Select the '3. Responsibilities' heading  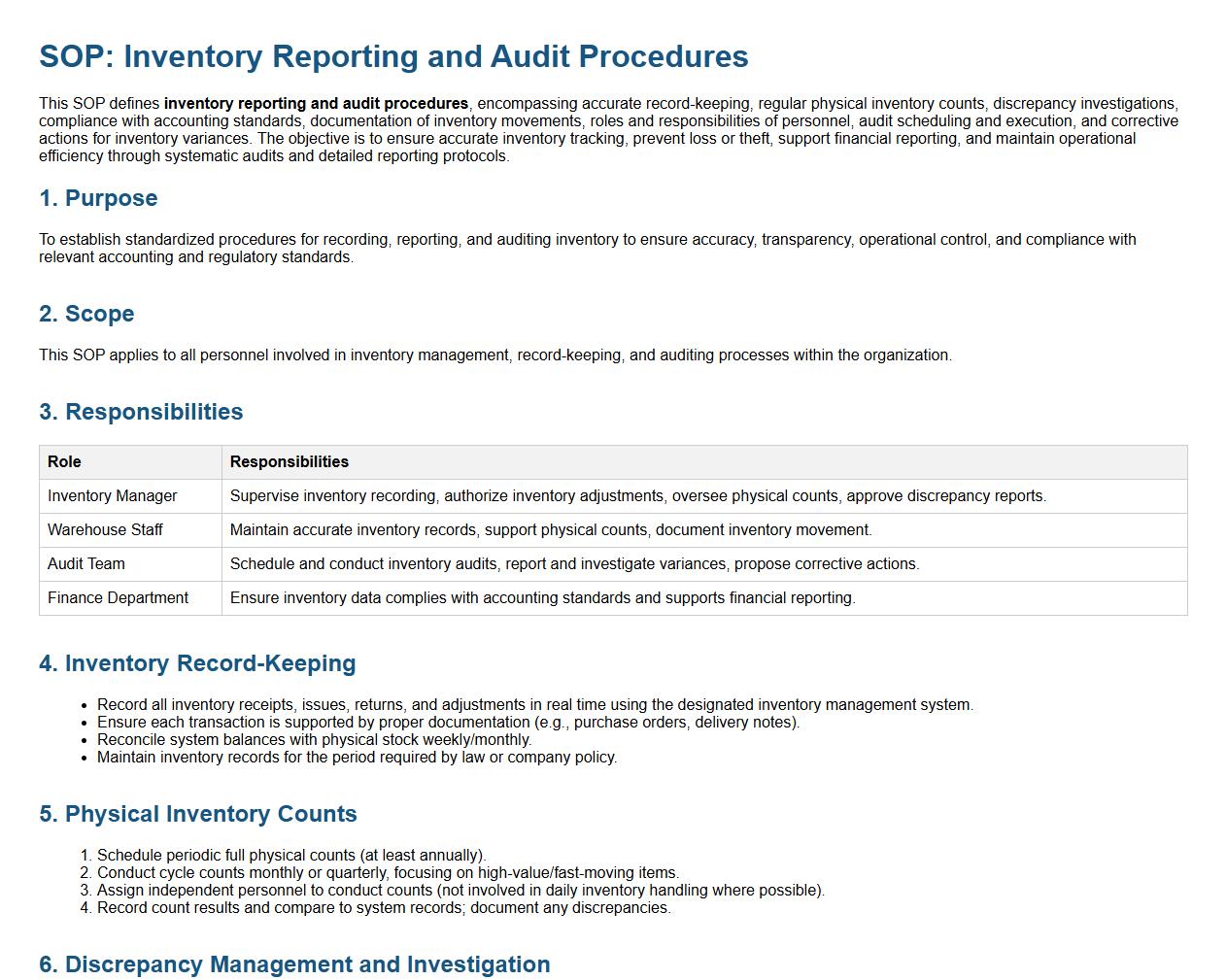[x=141, y=412]
